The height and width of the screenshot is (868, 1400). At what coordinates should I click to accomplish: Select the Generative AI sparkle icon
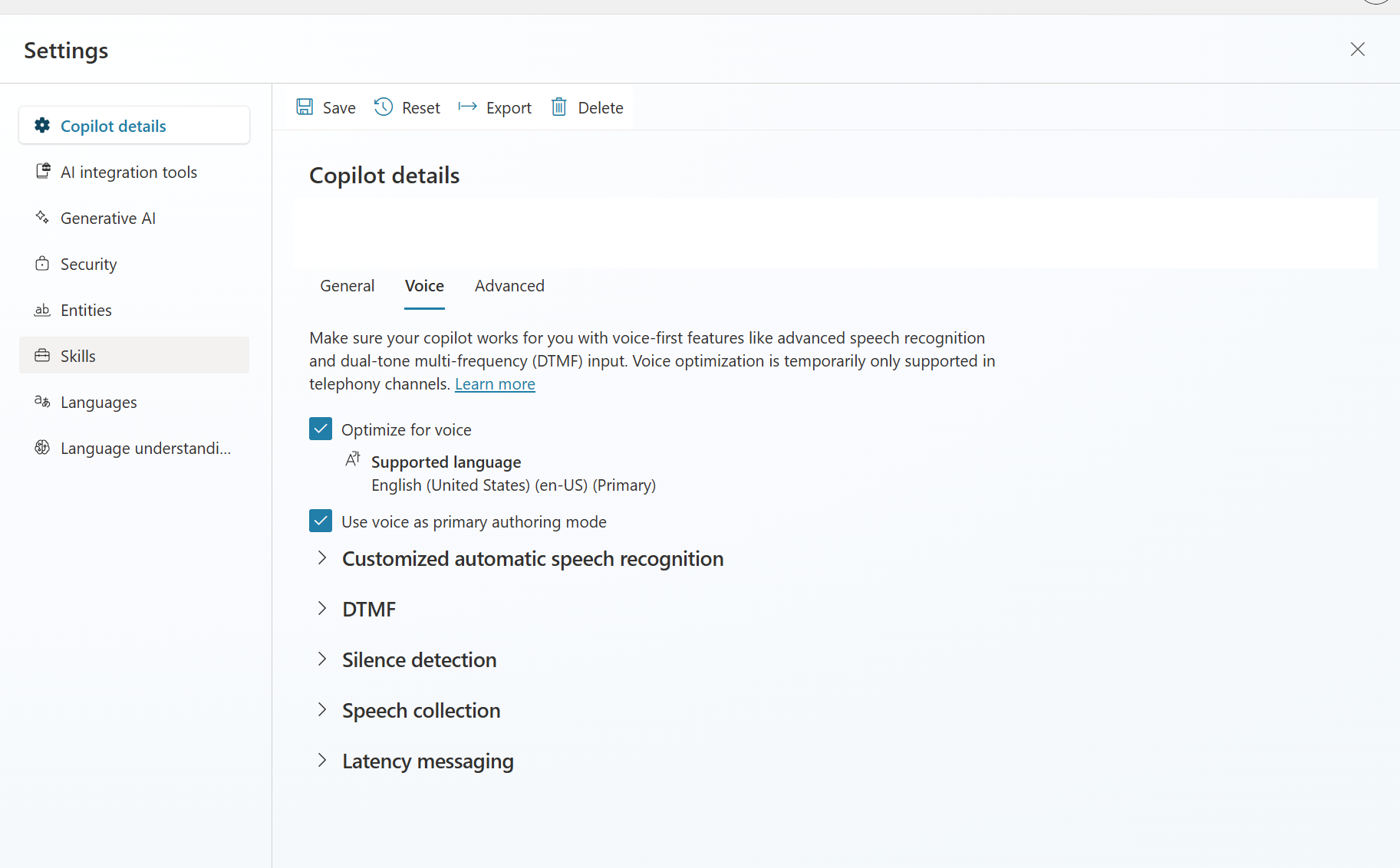click(x=42, y=218)
